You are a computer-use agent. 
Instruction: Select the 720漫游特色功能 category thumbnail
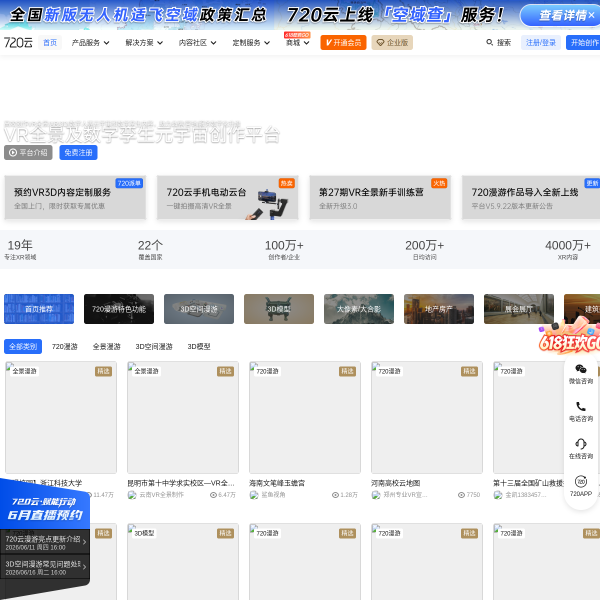[x=119, y=309]
